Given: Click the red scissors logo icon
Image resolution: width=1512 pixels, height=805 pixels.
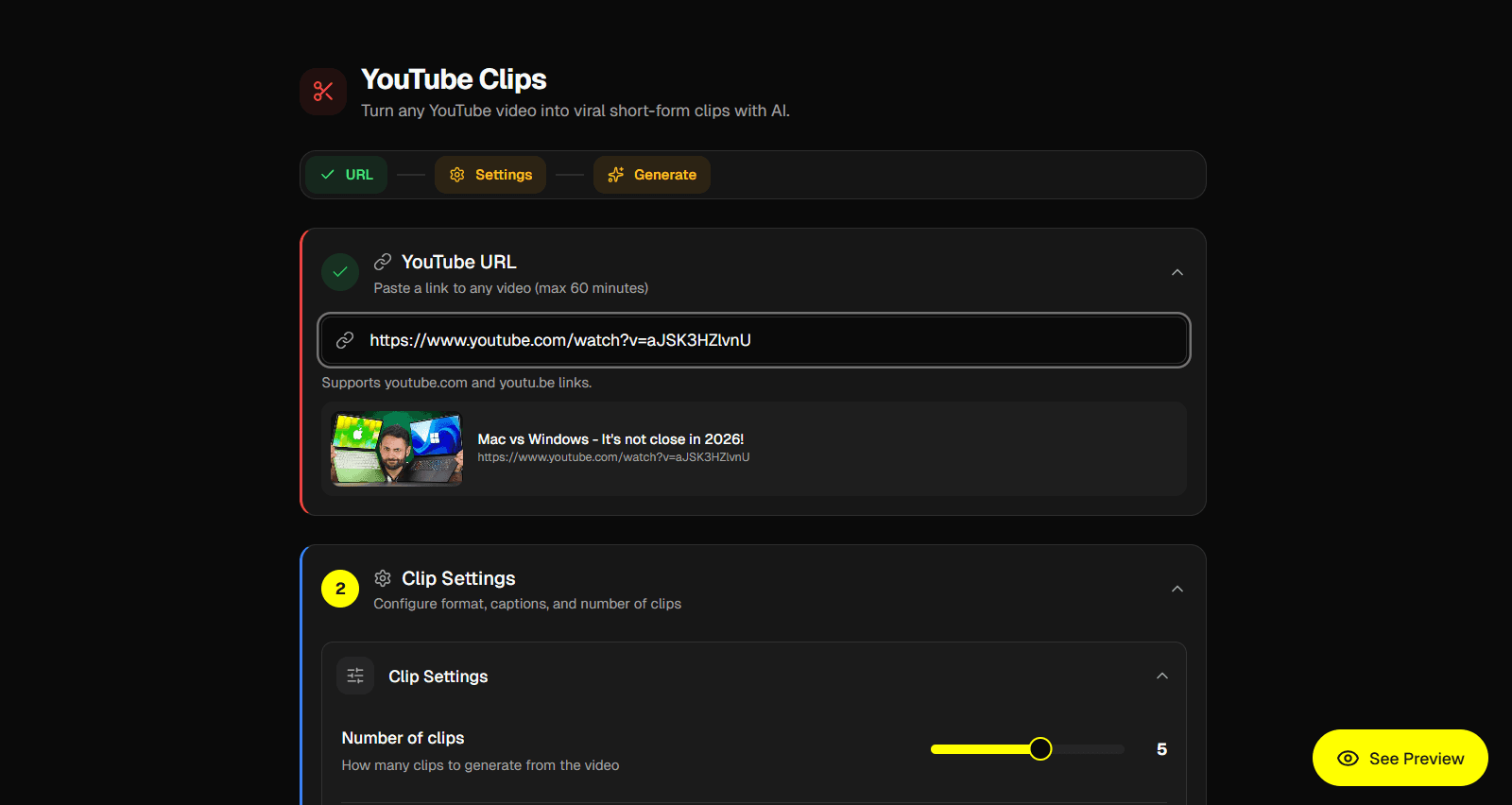Looking at the screenshot, I should 323,92.
